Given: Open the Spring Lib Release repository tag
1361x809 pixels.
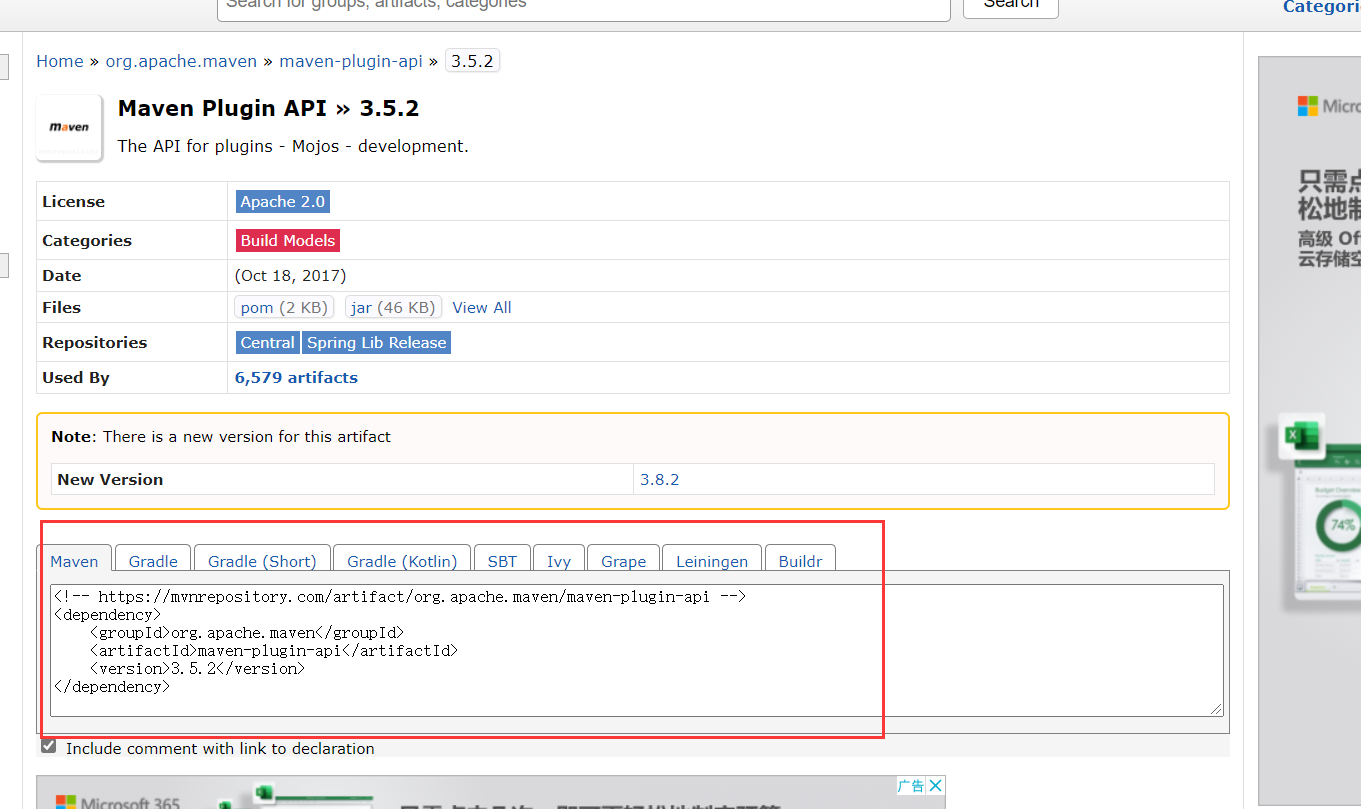Looking at the screenshot, I should pyautogui.click(x=377, y=342).
